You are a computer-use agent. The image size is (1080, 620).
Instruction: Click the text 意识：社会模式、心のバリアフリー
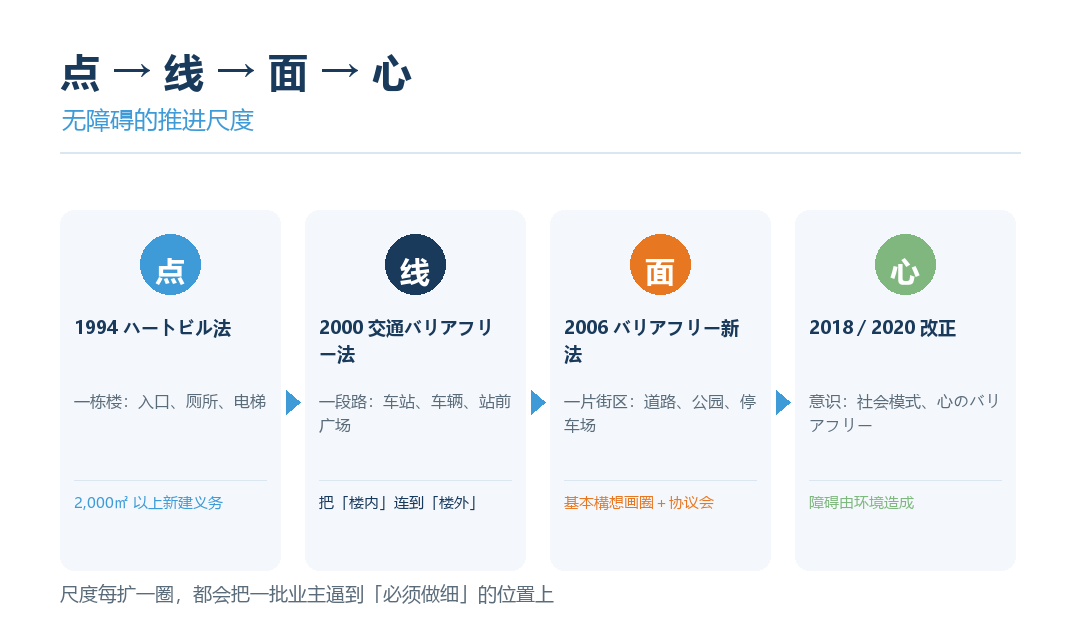(x=904, y=413)
